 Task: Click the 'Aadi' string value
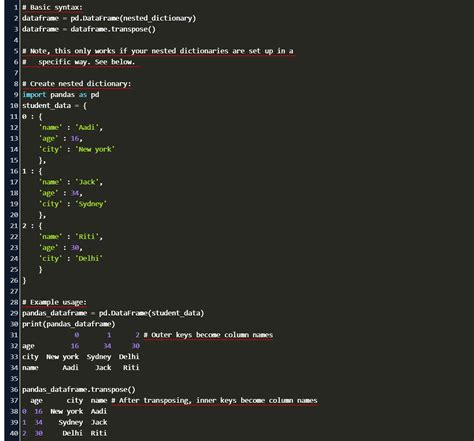[87, 127]
